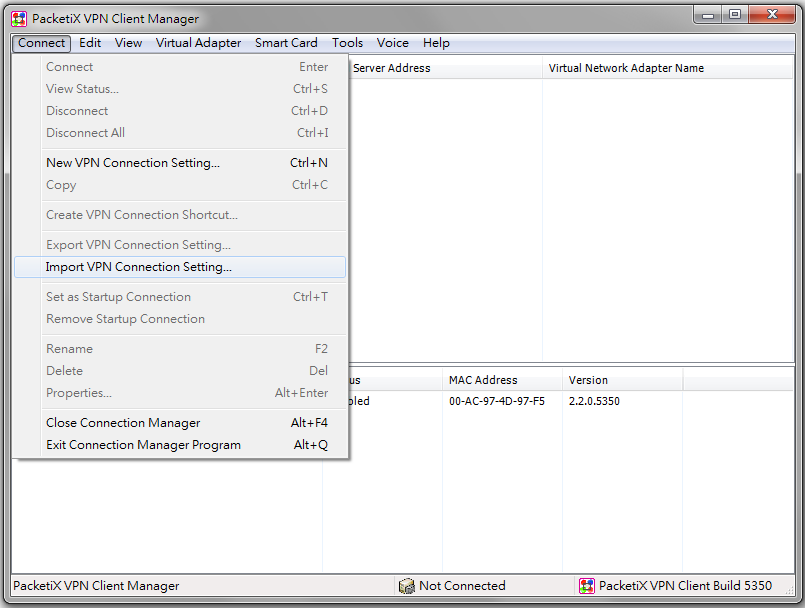Image resolution: width=805 pixels, height=608 pixels.
Task: Open the Edit menu
Action: pyautogui.click(x=90, y=43)
